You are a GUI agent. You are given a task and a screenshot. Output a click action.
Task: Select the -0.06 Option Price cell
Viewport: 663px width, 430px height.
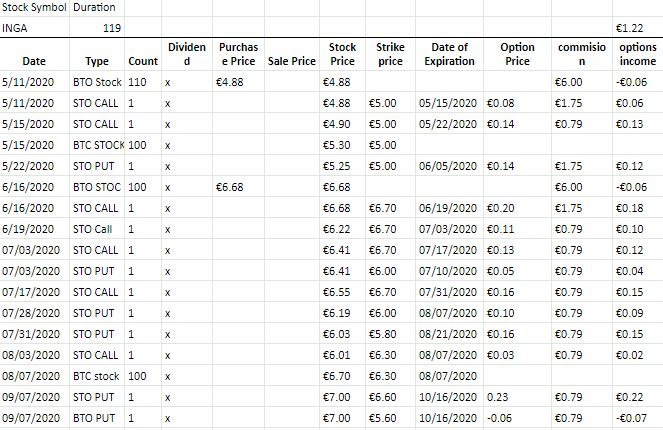[x=517, y=418]
